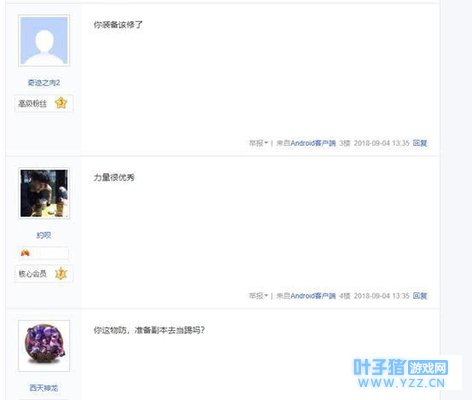Viewport: 472px width, 400px height.
Task: Click the 高级粉丝 title badge
Action: click(x=32, y=104)
